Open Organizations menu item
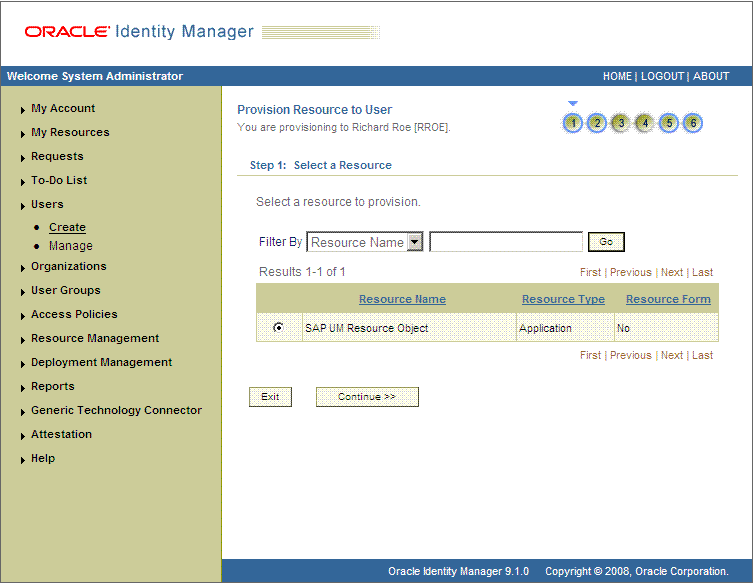753x583 pixels. (x=69, y=267)
